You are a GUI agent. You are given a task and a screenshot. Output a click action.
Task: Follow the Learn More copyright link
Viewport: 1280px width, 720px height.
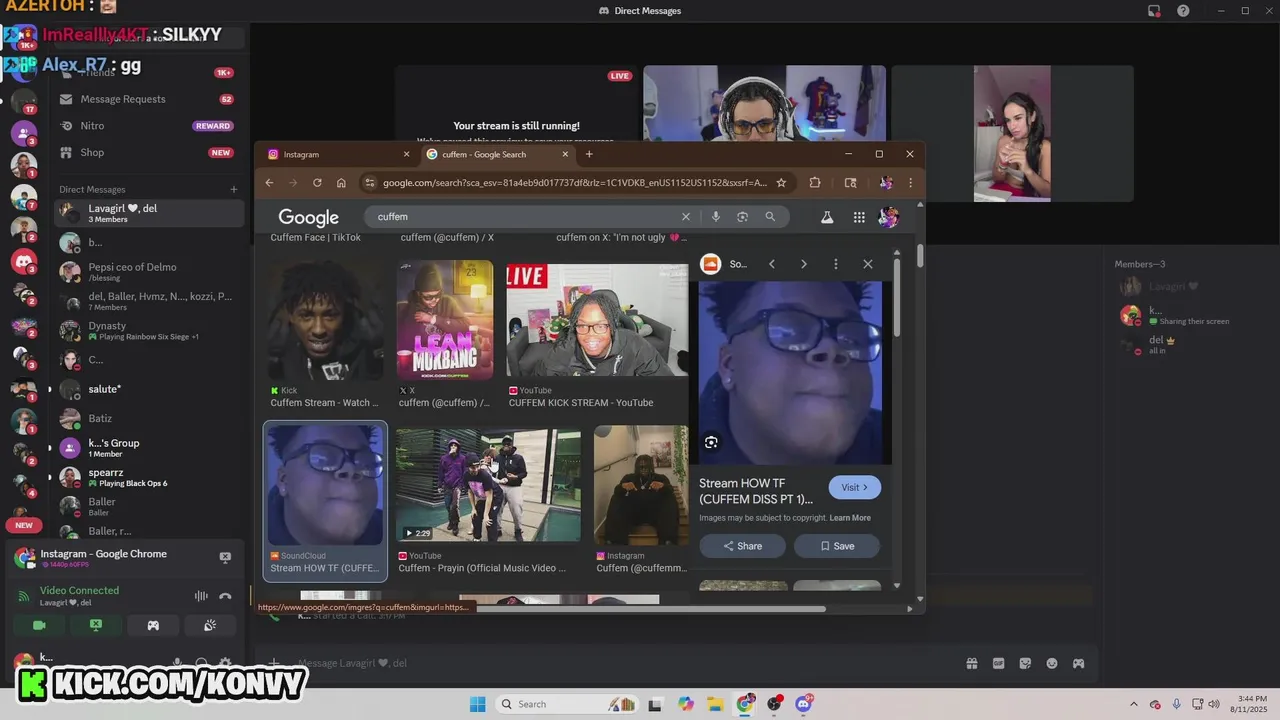[849, 518]
